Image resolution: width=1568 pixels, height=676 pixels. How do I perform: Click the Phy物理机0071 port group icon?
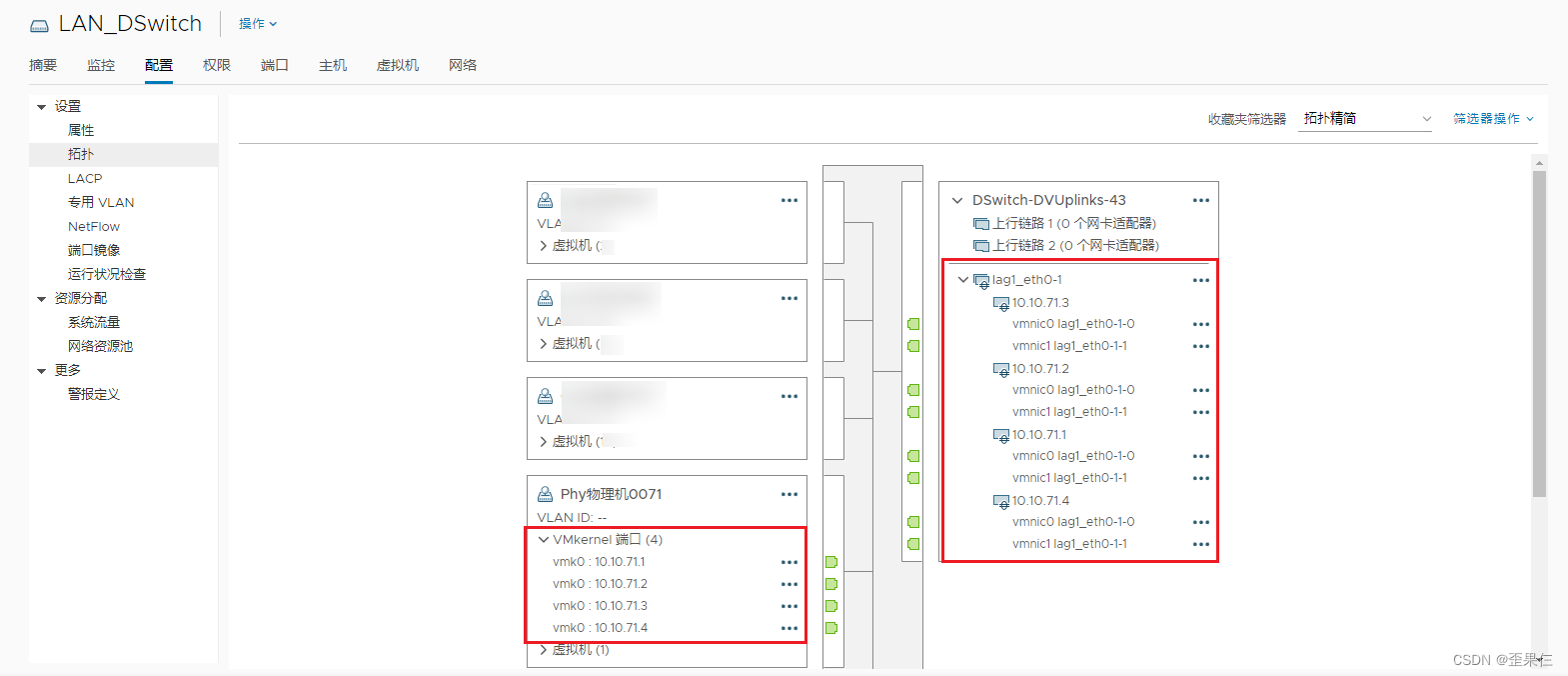pos(546,494)
